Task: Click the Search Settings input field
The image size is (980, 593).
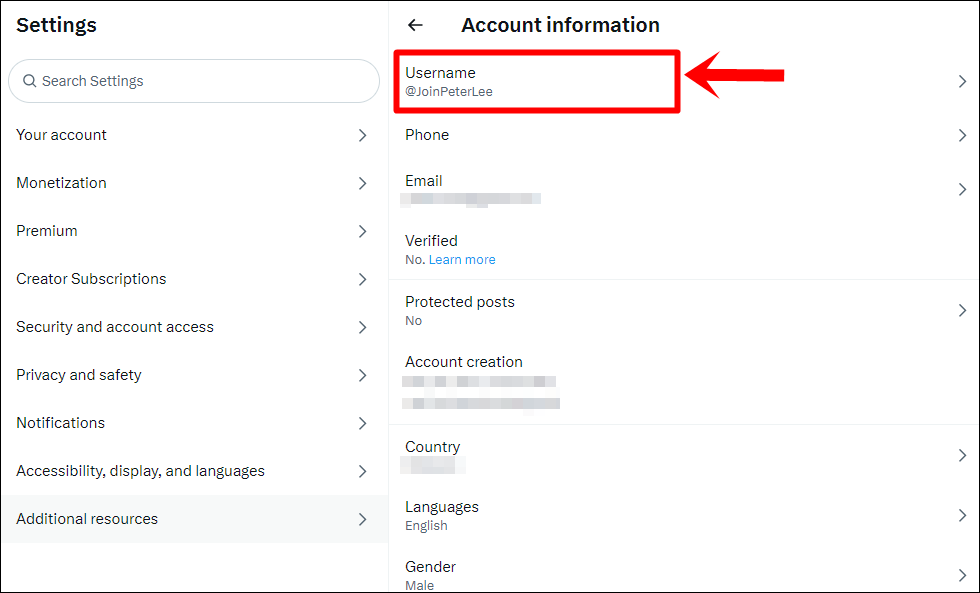Action: pyautogui.click(x=194, y=80)
